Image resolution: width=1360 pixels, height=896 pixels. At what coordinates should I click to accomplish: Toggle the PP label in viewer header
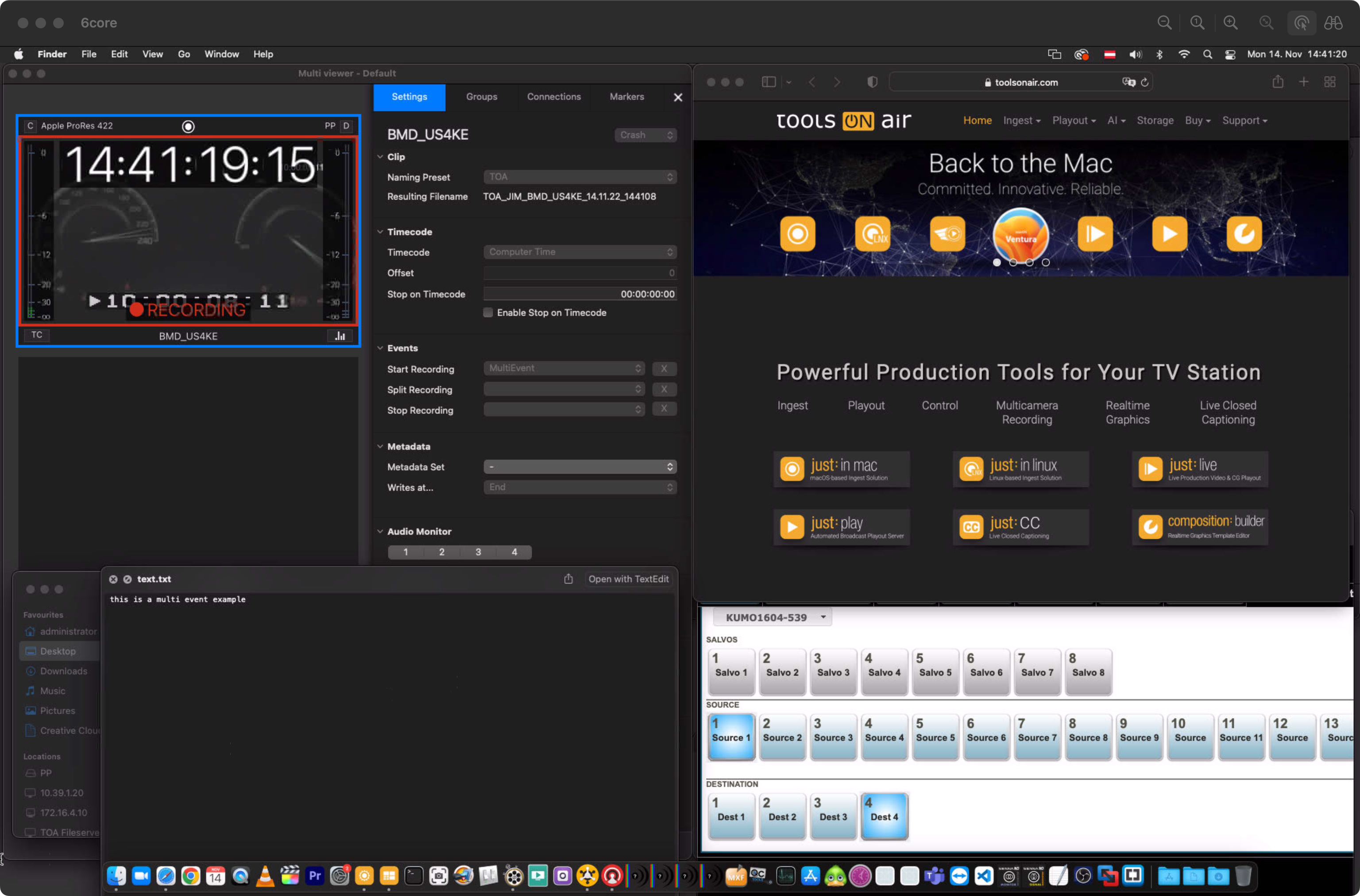pyautogui.click(x=330, y=126)
